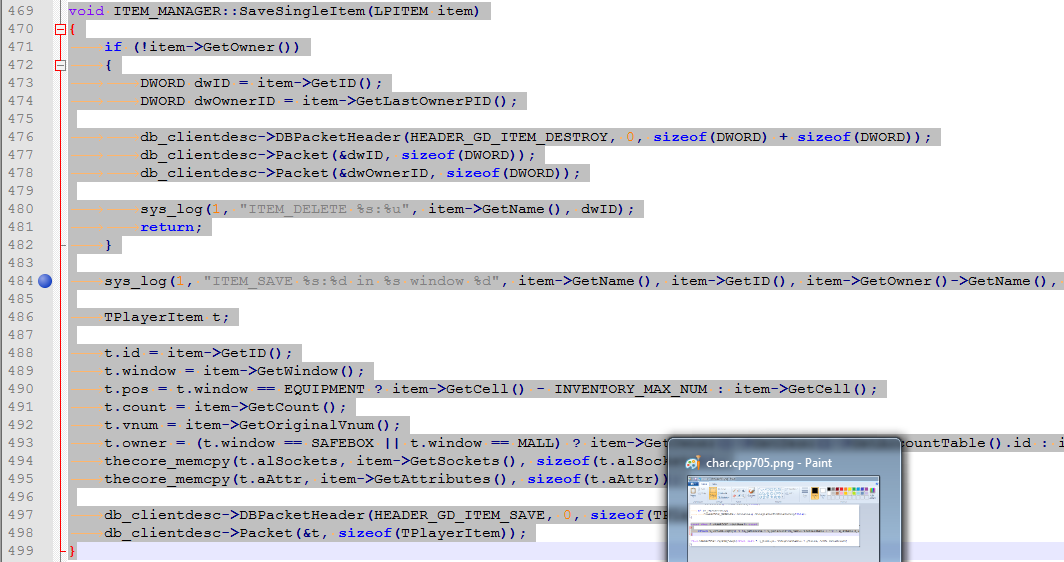The height and width of the screenshot is (562, 1064).
Task: Click the 'return;' statement
Action: 171,227
